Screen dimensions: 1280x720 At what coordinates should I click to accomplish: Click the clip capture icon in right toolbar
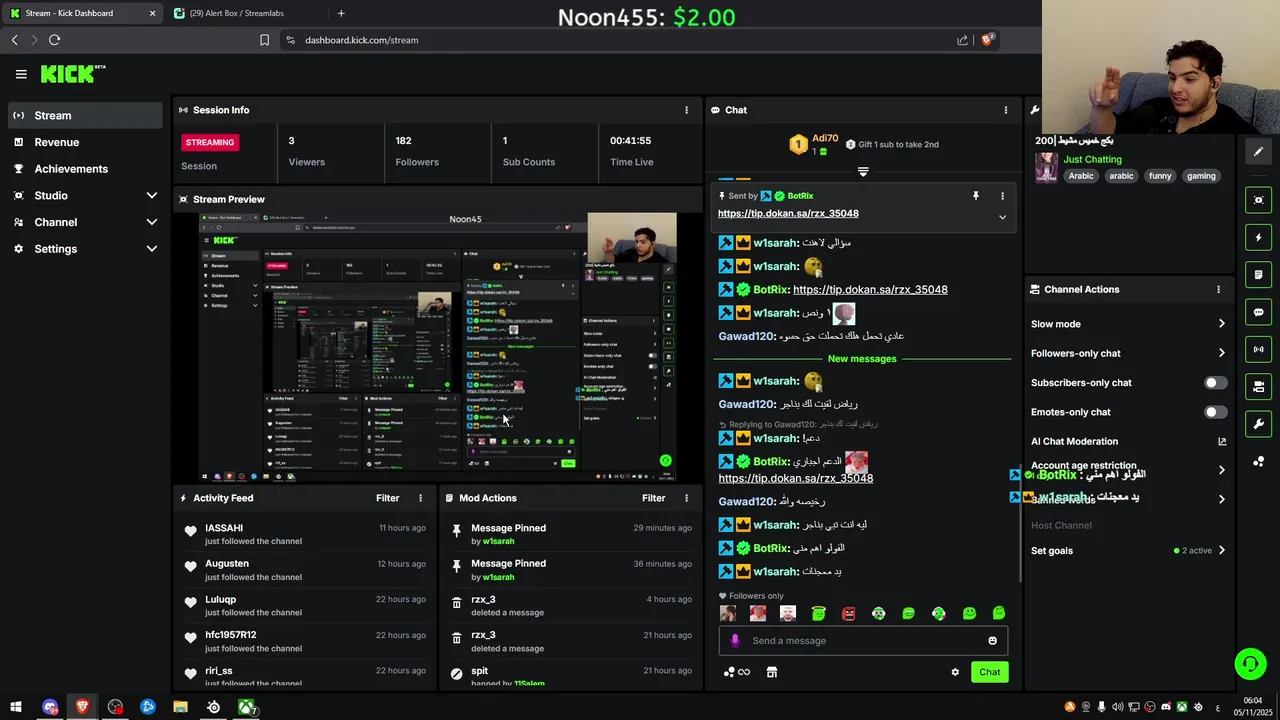coord(1259,200)
